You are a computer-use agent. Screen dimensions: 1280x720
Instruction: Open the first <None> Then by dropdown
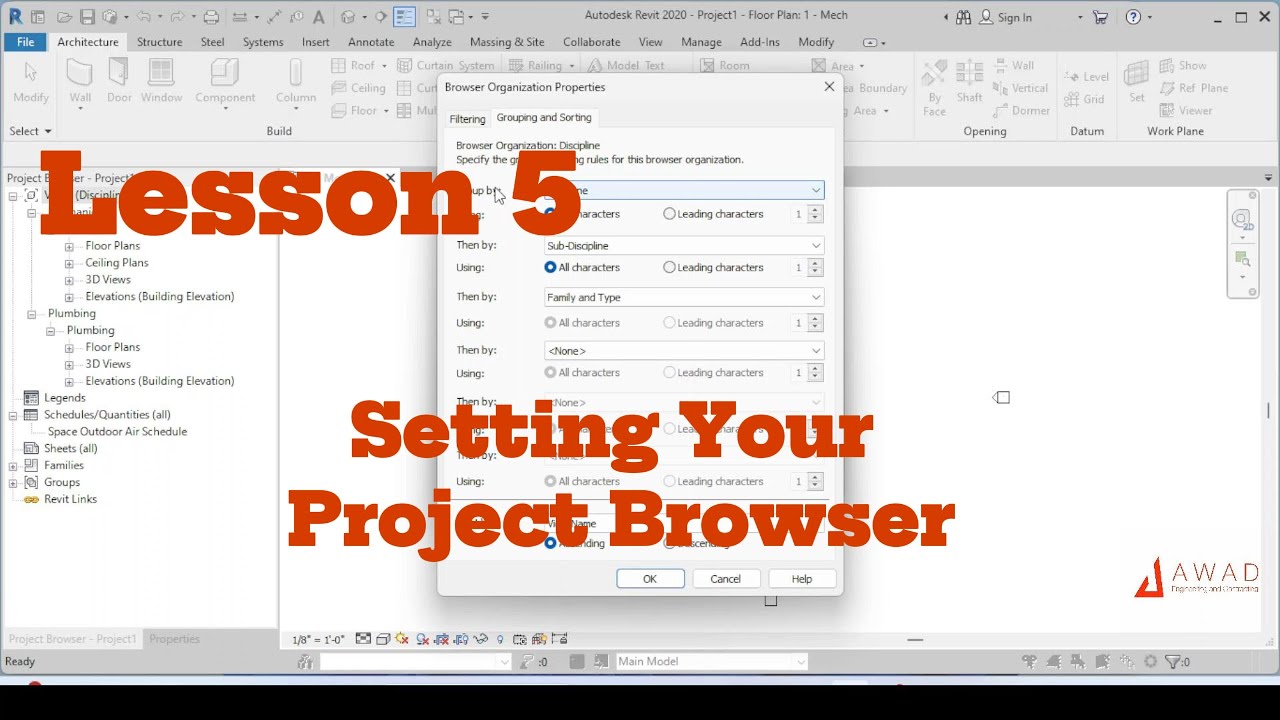684,351
